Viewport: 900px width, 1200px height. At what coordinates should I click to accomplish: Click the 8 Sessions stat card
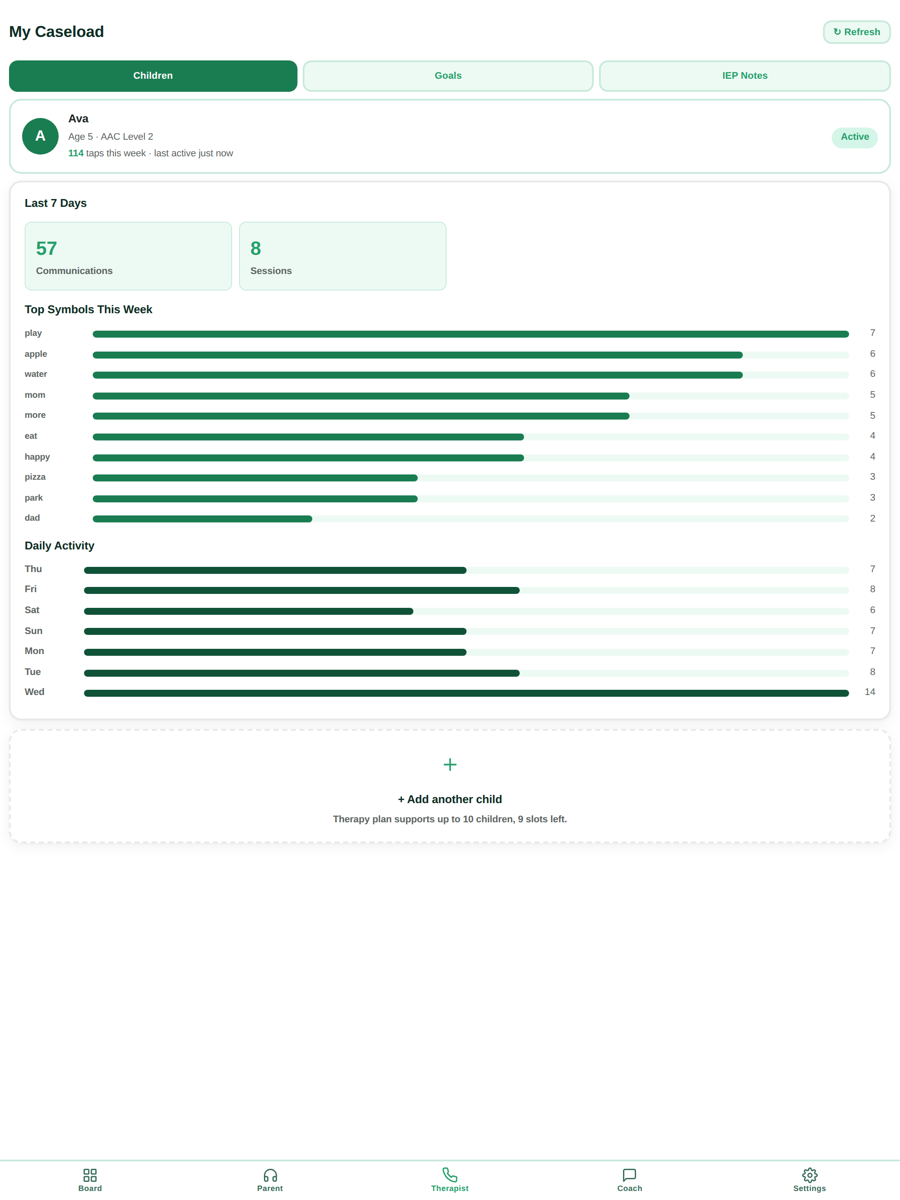[343, 256]
